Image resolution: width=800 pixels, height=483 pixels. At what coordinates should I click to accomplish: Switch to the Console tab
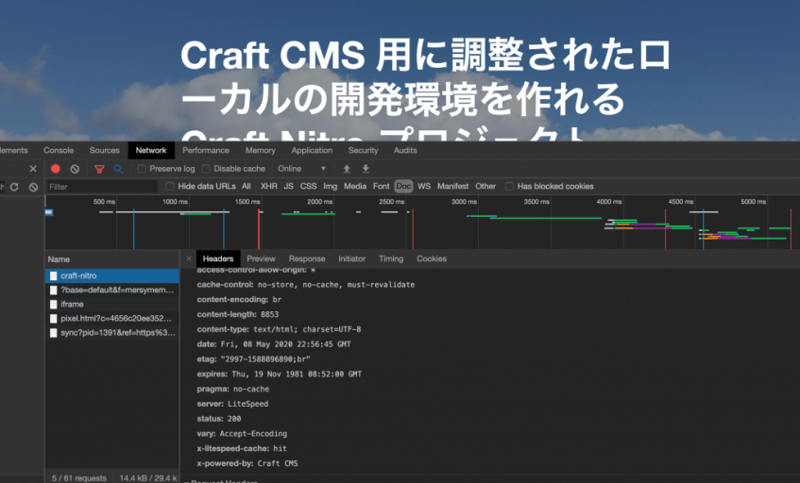58,150
